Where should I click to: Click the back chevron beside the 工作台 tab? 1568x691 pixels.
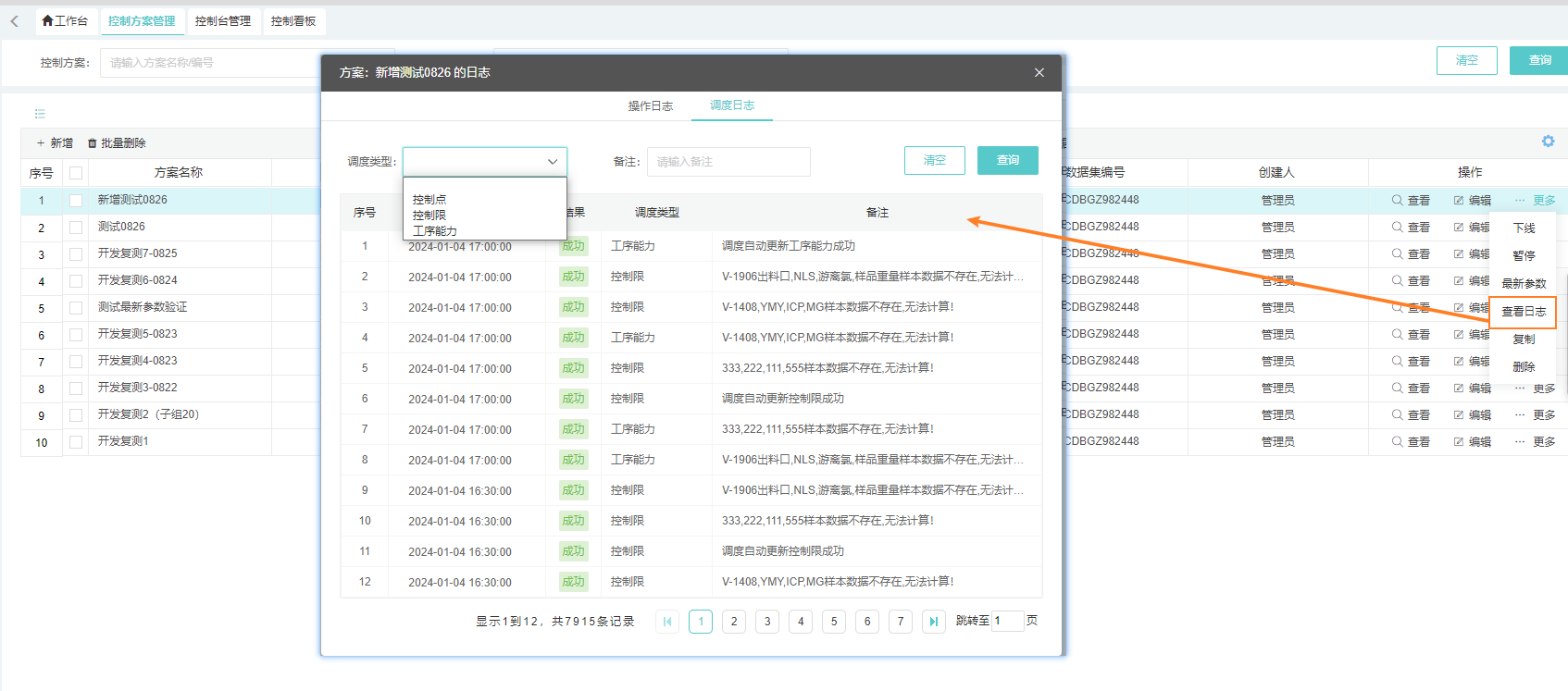tap(15, 20)
